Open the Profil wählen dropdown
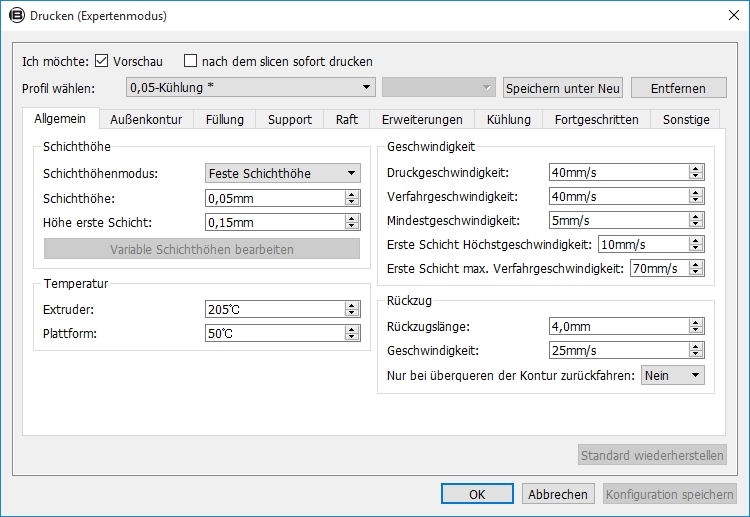Screen dimensions: 750x517 point(251,88)
